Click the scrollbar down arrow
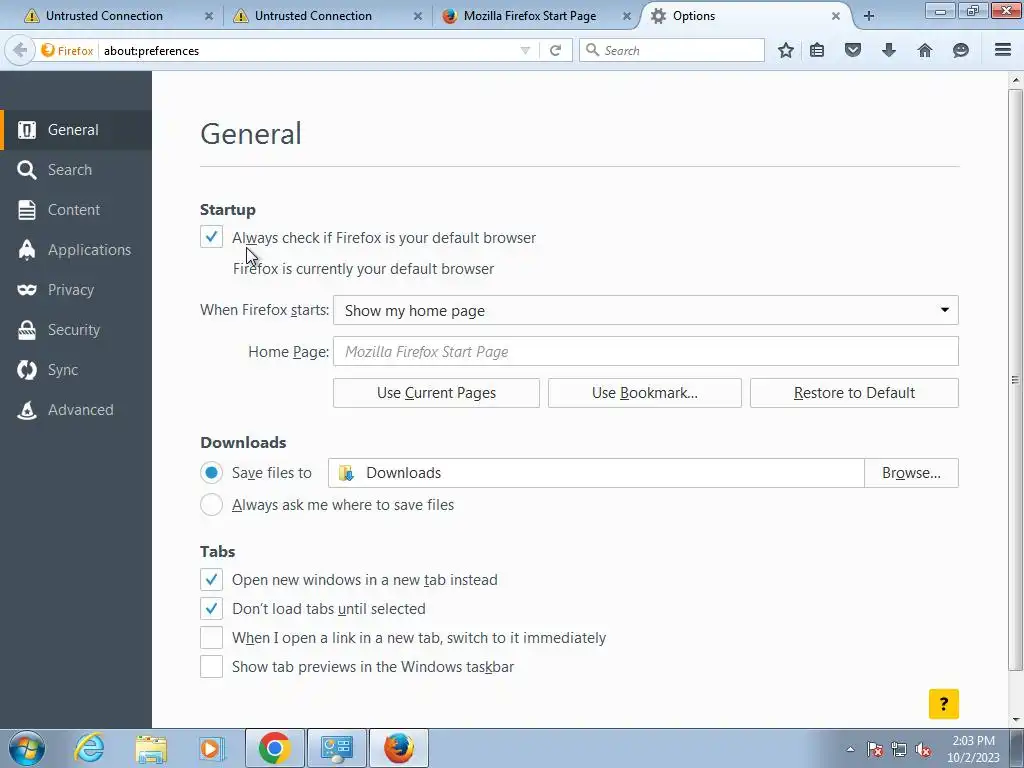Screen dimensions: 1024x768 click(1015, 720)
